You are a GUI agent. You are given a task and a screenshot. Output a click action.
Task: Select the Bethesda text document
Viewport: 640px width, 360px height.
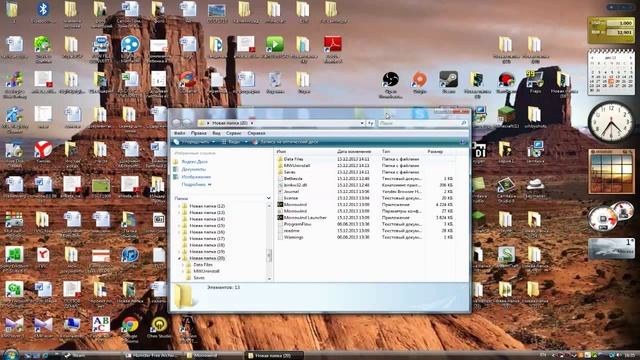[x=293, y=178]
